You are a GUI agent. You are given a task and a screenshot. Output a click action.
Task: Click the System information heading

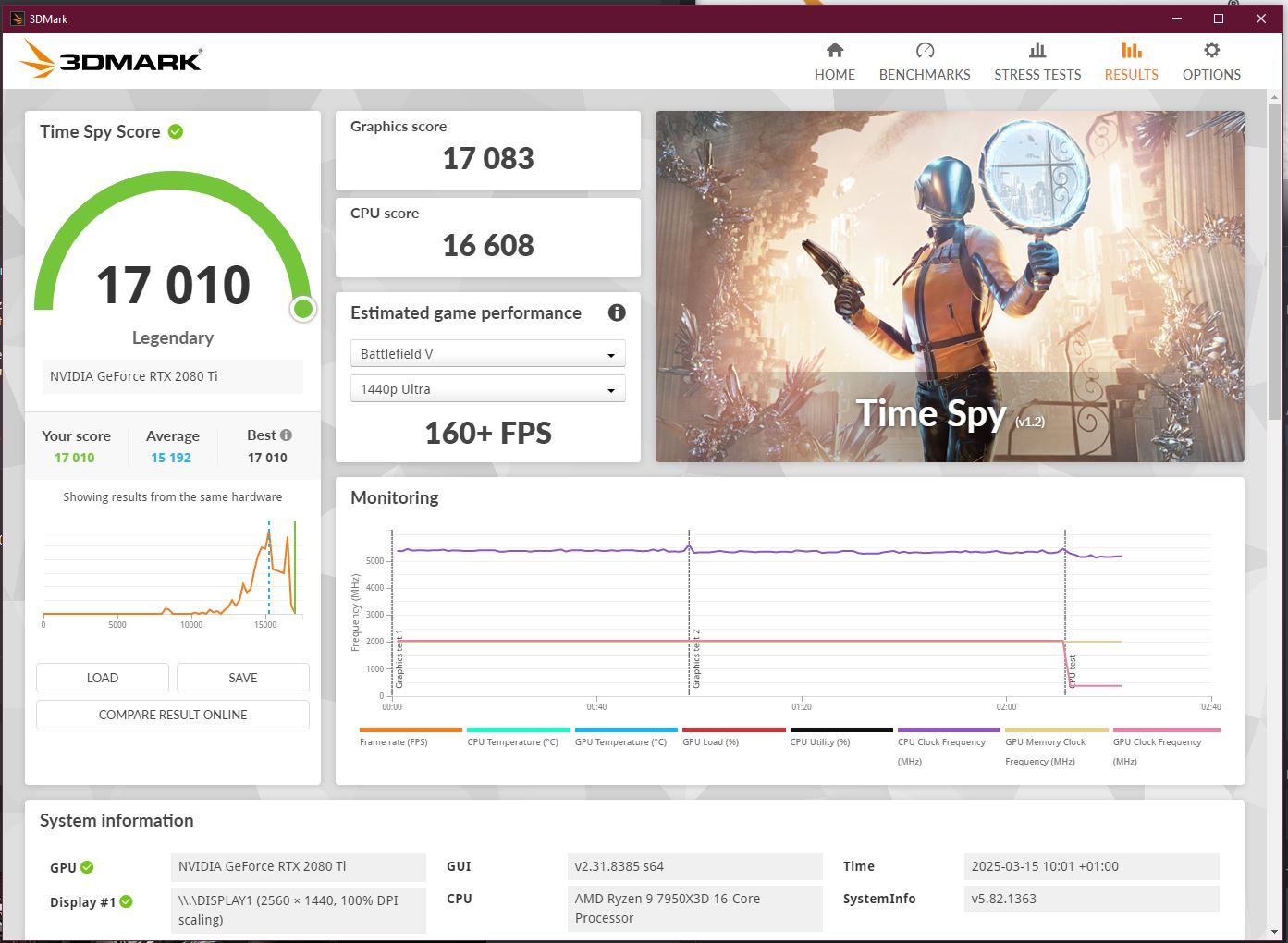pyautogui.click(x=117, y=820)
